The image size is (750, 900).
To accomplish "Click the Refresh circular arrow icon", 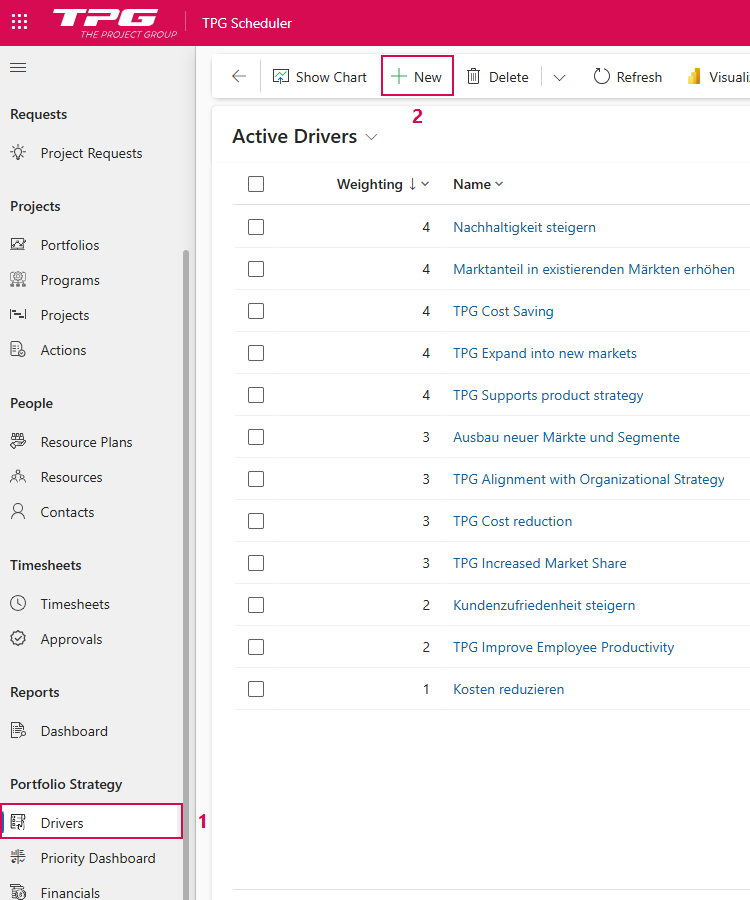I will tap(602, 77).
